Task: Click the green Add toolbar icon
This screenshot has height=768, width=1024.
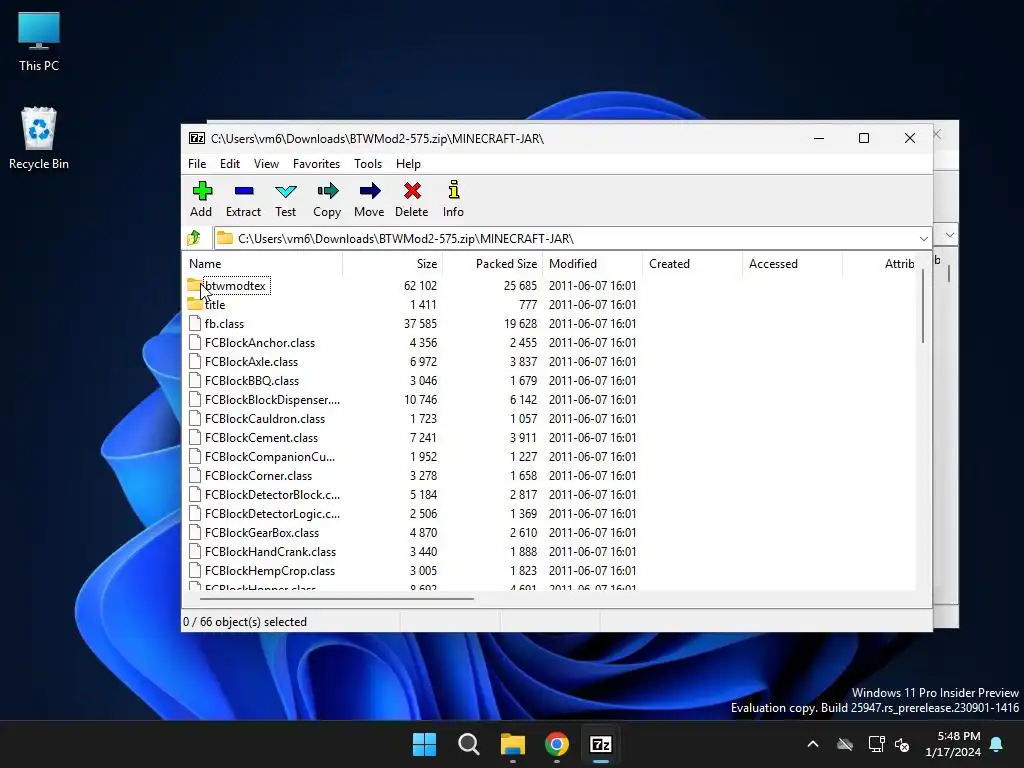Action: [x=202, y=191]
